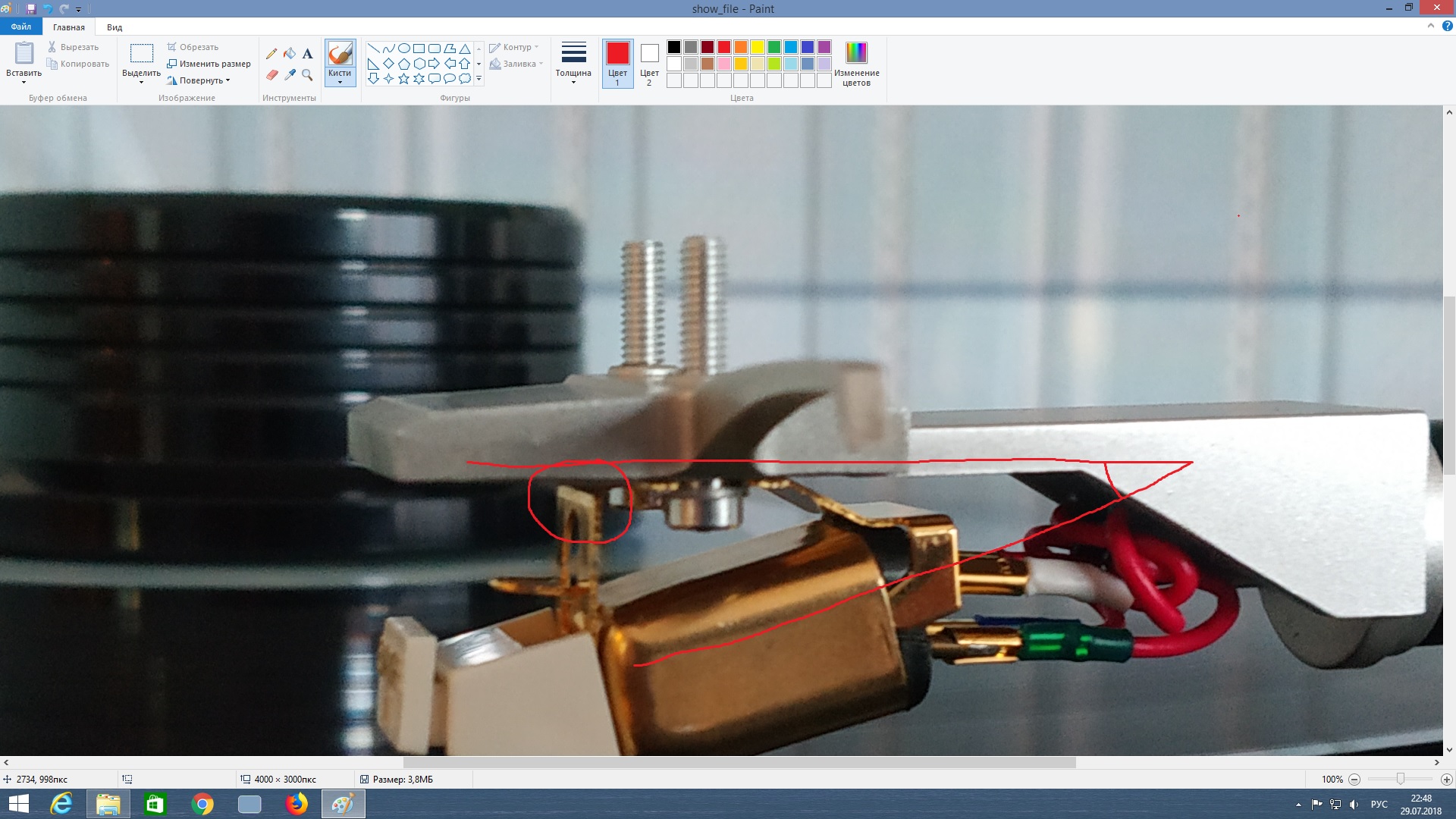The width and height of the screenshot is (1456, 819).
Task: Select the Eraser tool
Action: click(271, 74)
